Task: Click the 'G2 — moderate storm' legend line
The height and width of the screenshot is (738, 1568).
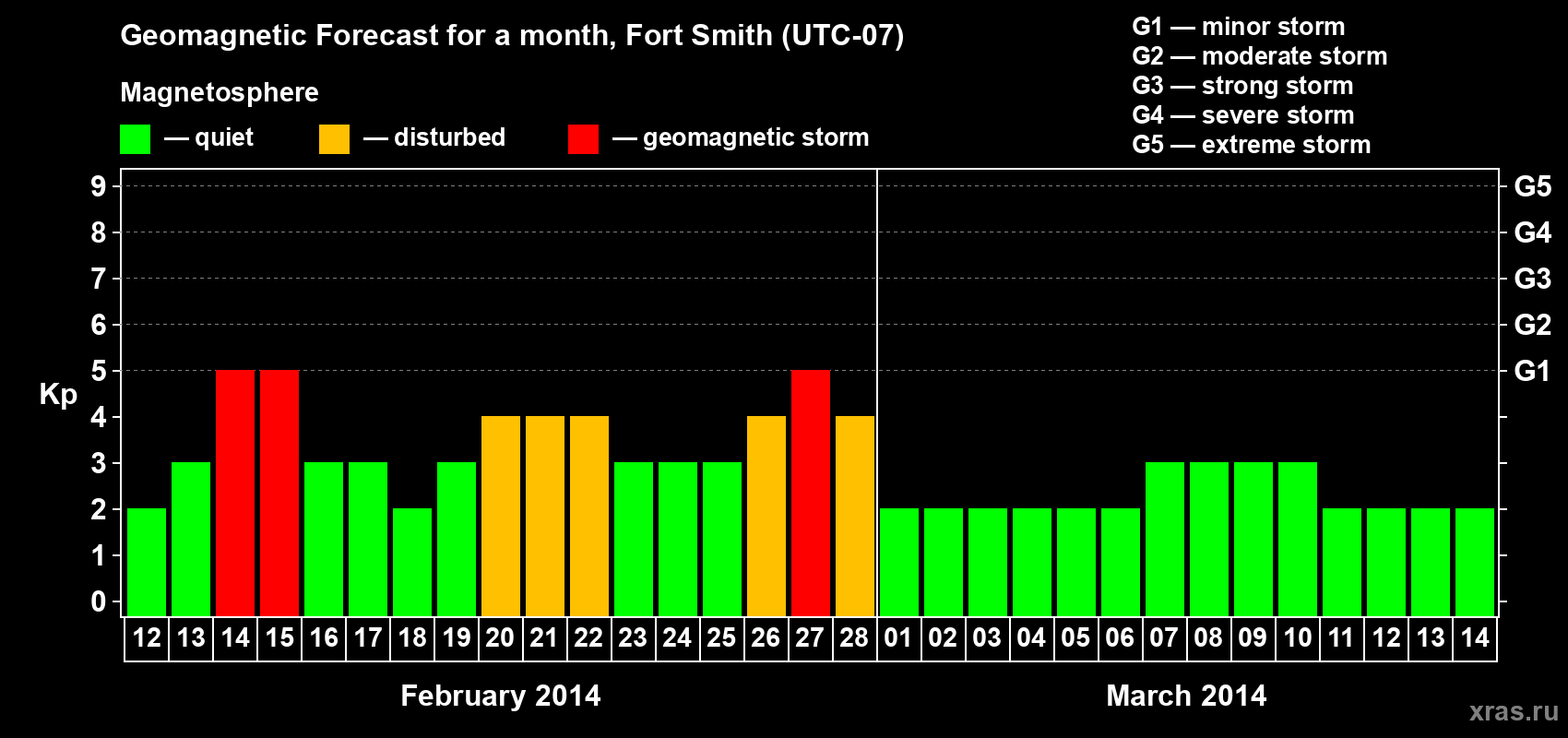Action: pyautogui.click(x=1260, y=56)
